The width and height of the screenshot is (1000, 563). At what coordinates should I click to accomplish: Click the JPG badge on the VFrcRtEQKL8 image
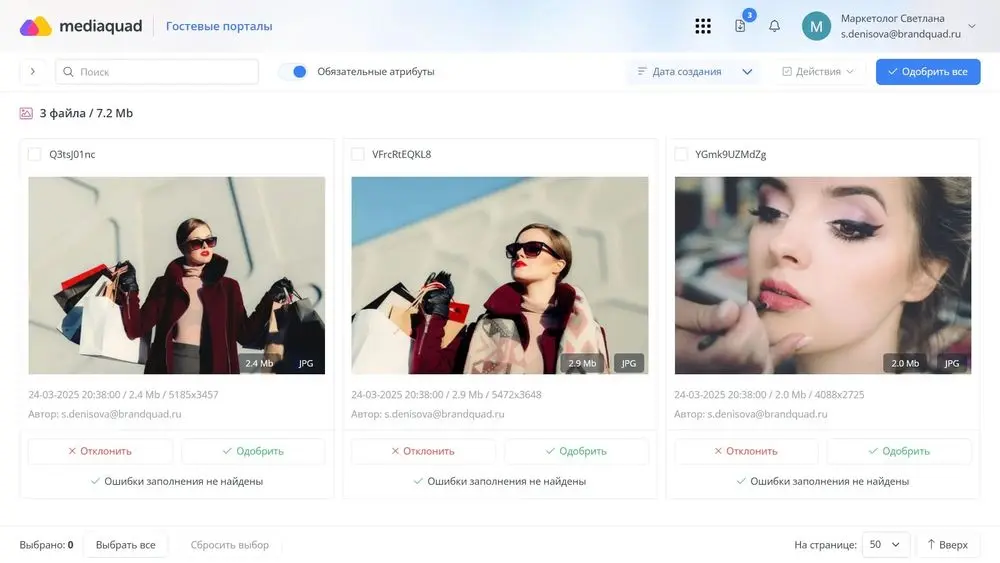[x=629, y=363]
